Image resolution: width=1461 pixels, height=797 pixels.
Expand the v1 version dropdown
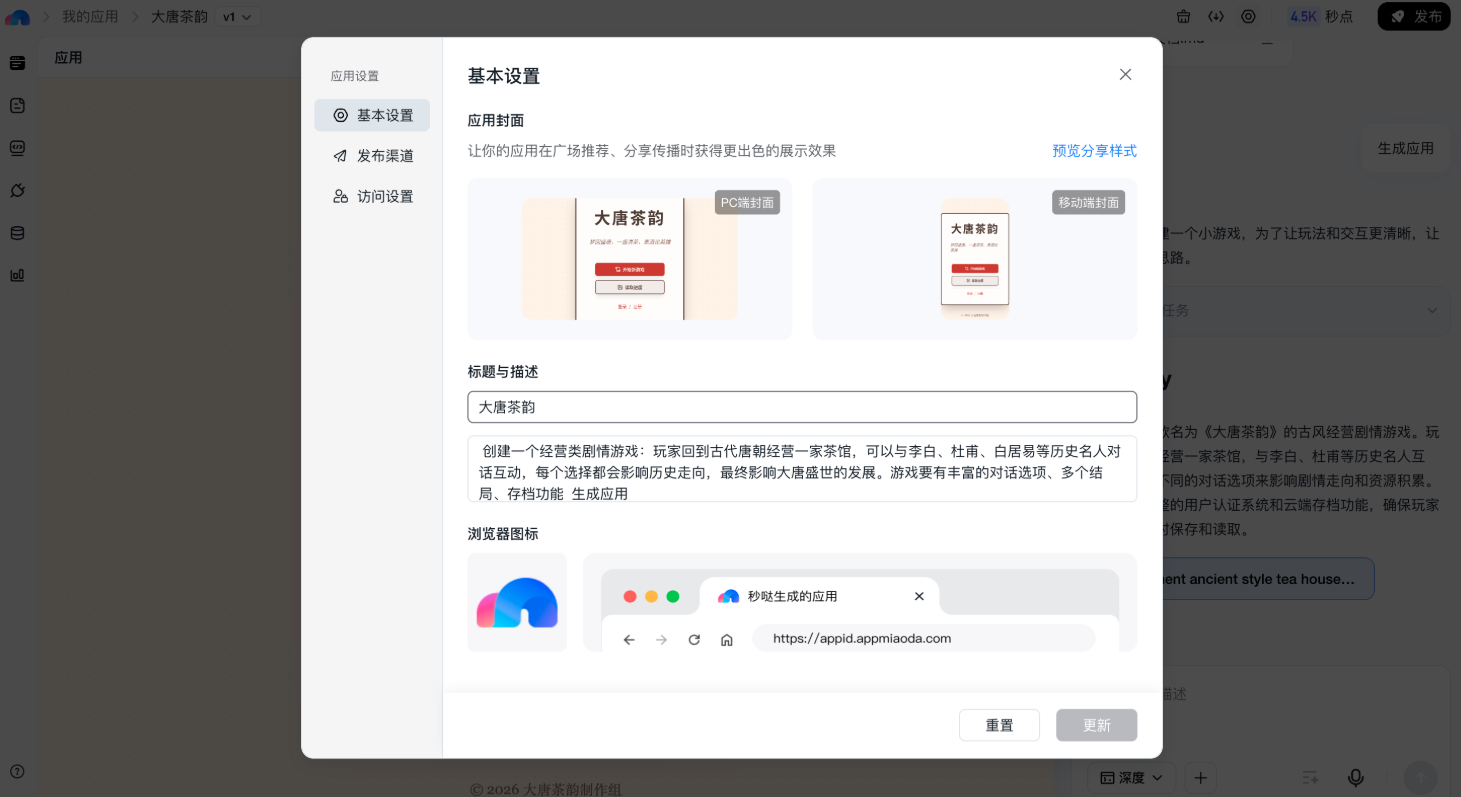237,16
